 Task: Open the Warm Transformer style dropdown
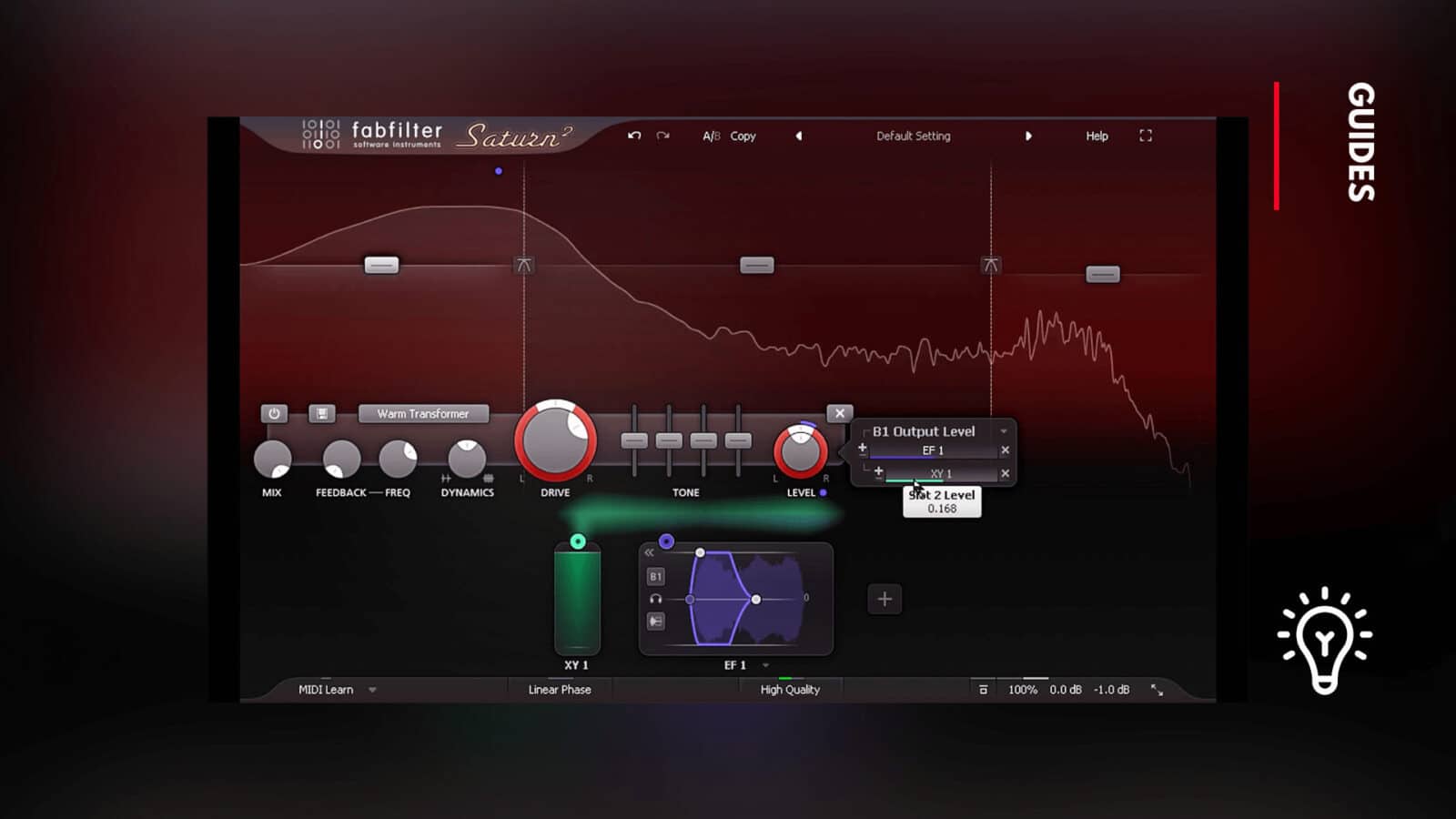(x=423, y=413)
